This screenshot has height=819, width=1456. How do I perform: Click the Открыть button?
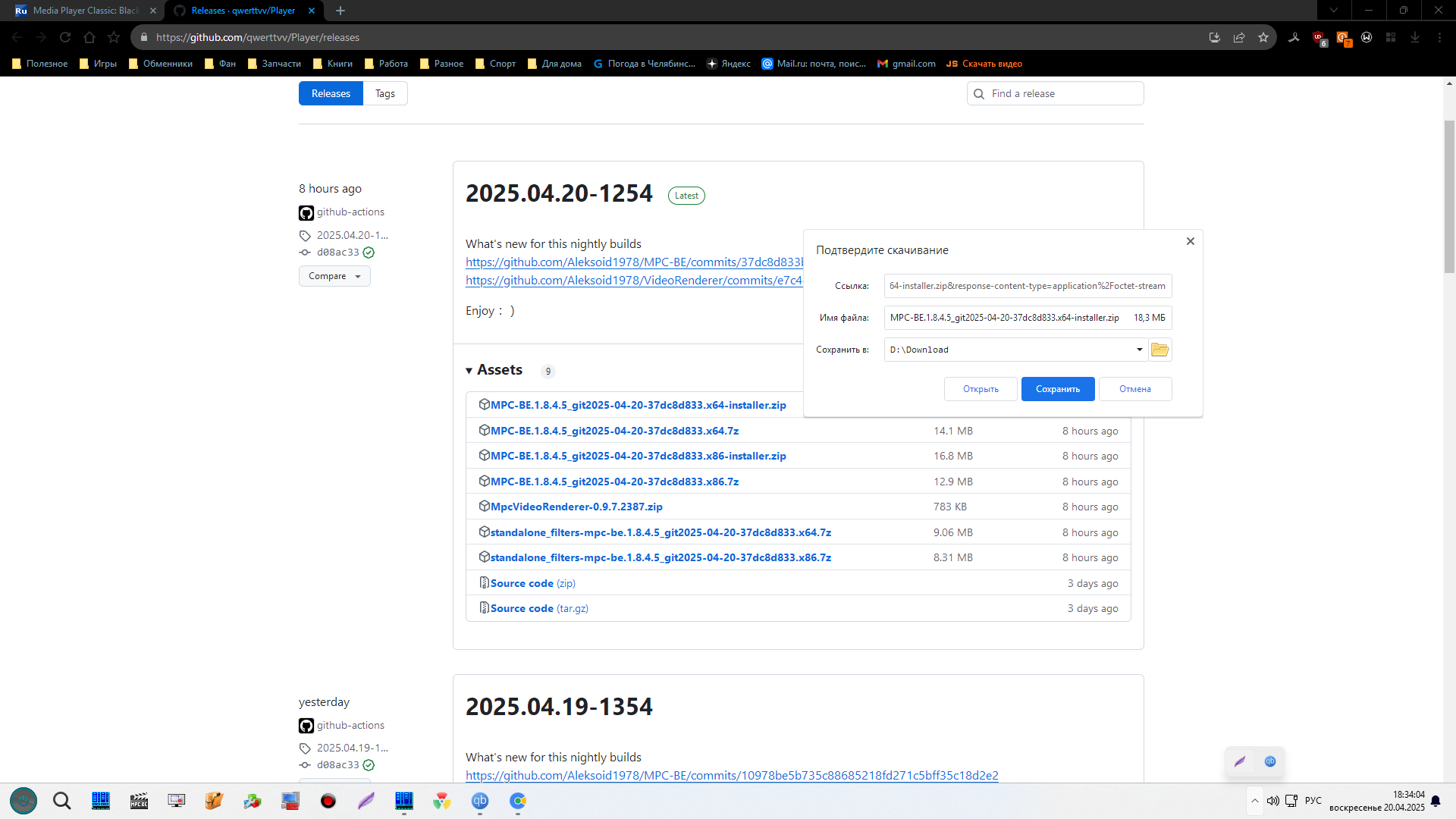coord(981,389)
